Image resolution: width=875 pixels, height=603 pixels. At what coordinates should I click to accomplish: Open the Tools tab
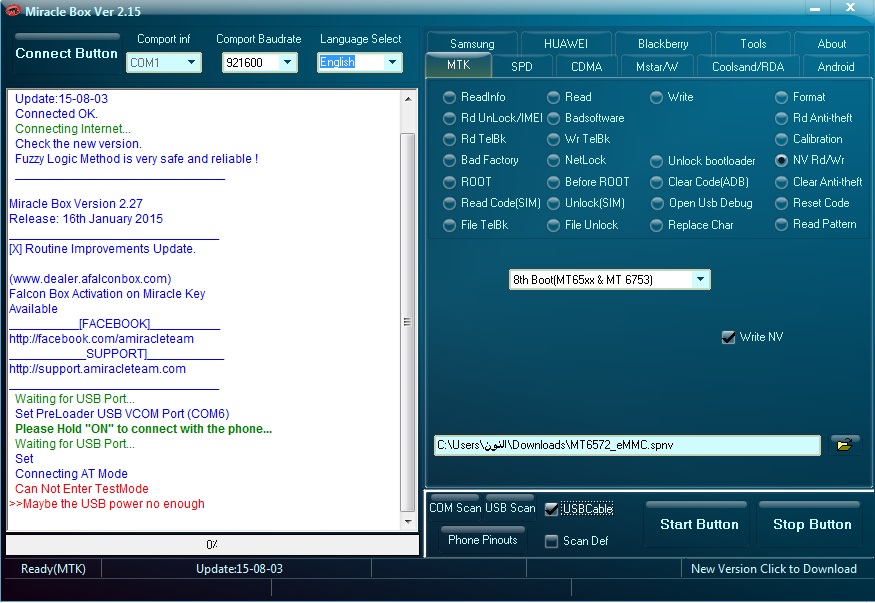(x=753, y=44)
